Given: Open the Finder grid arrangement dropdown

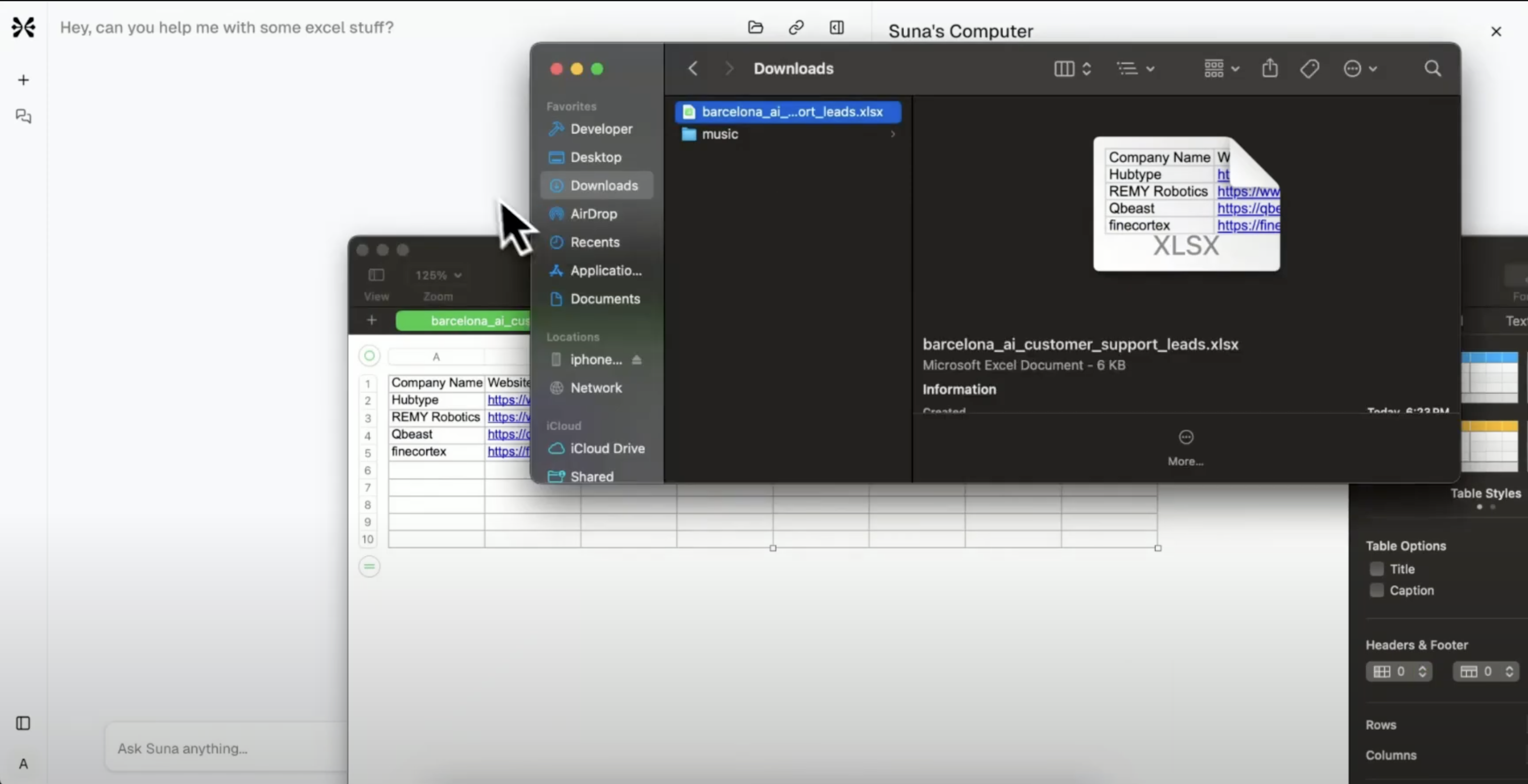Looking at the screenshot, I should 1221,69.
